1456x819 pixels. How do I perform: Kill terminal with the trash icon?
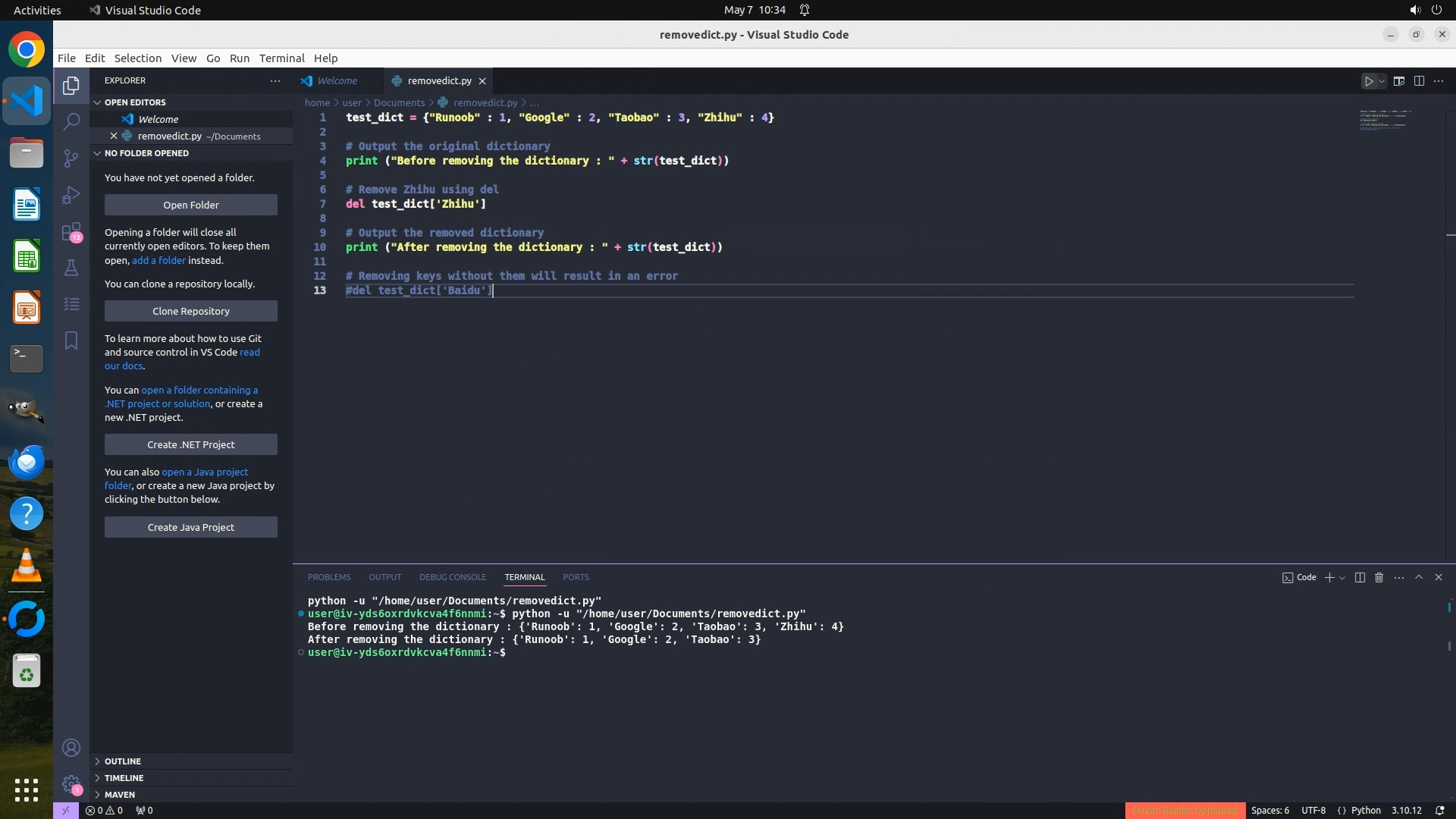pos(1379,577)
